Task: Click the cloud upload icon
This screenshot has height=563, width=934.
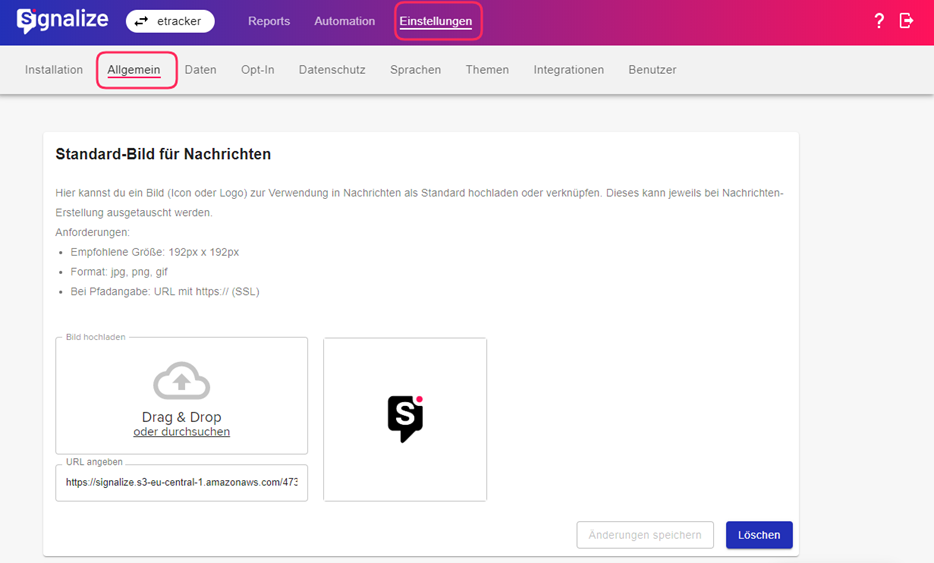Action: click(x=182, y=381)
